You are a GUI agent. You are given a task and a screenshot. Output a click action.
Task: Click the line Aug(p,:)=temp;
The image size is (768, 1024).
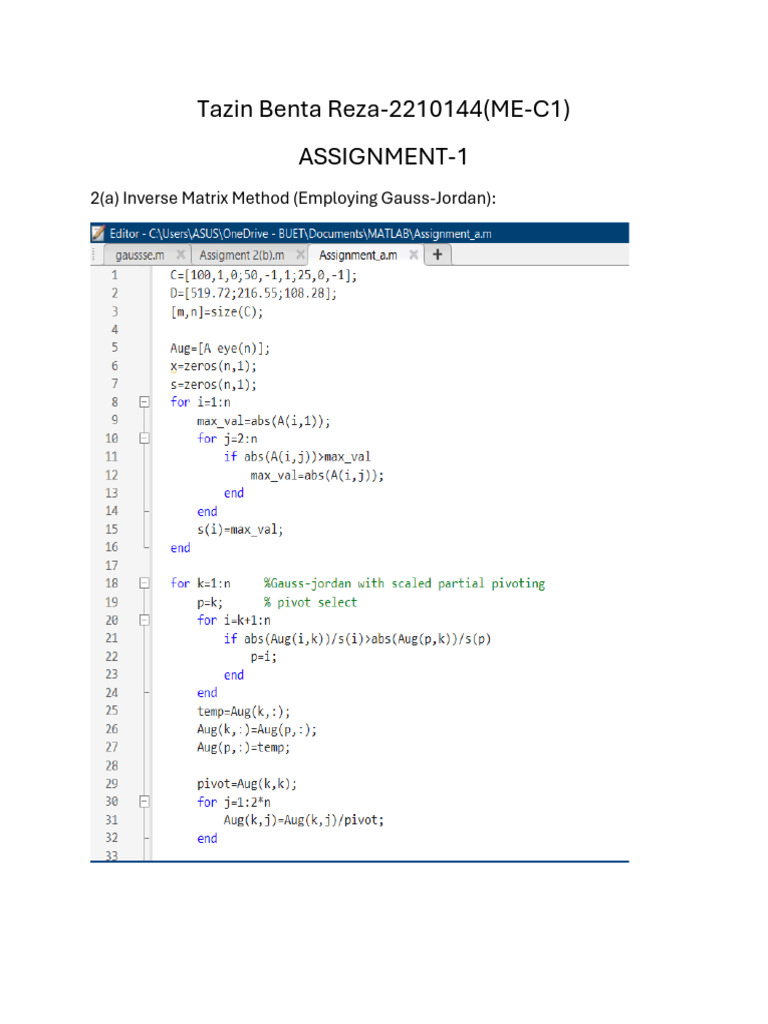pos(244,747)
